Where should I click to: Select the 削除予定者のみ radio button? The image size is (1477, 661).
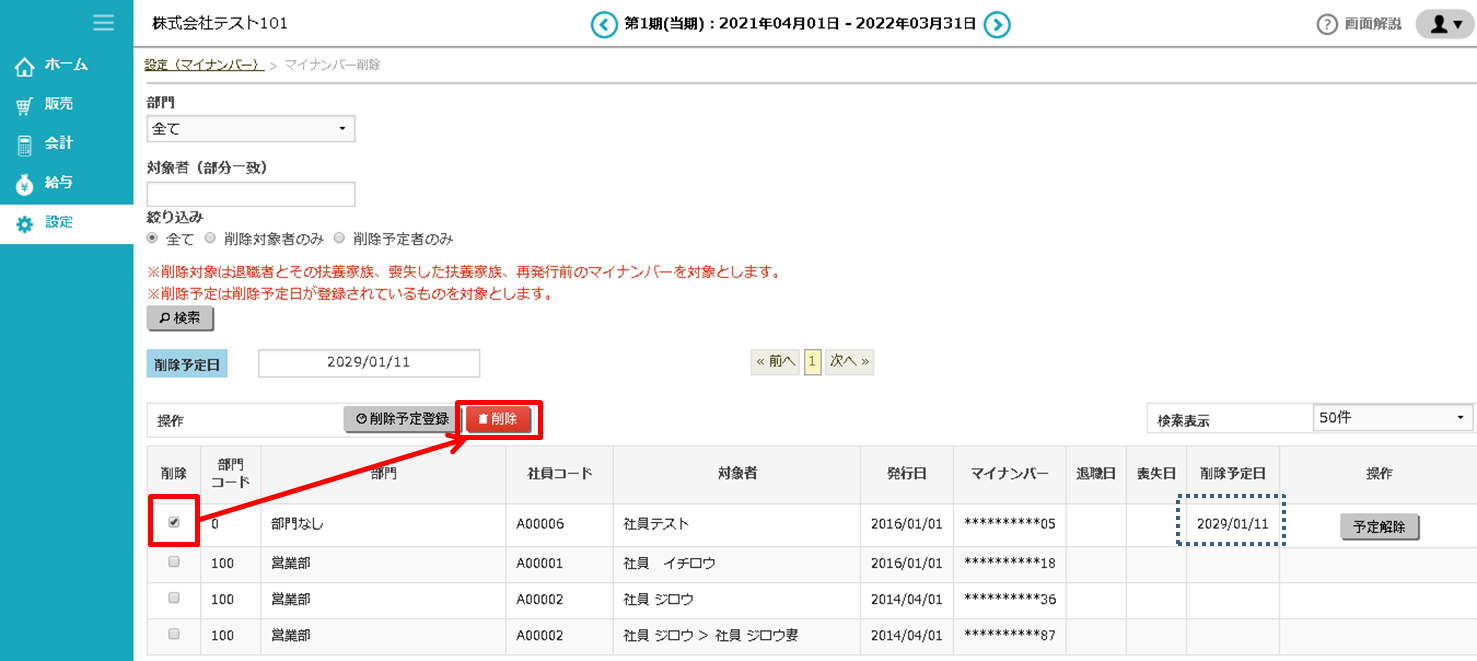pos(339,239)
